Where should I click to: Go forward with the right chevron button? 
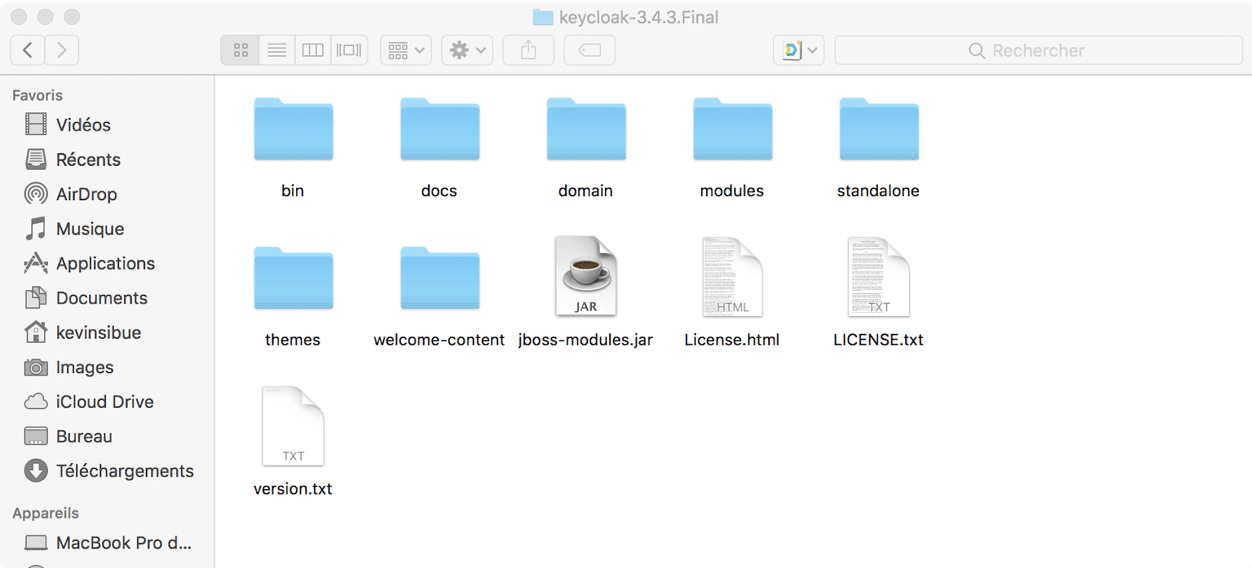click(62, 50)
